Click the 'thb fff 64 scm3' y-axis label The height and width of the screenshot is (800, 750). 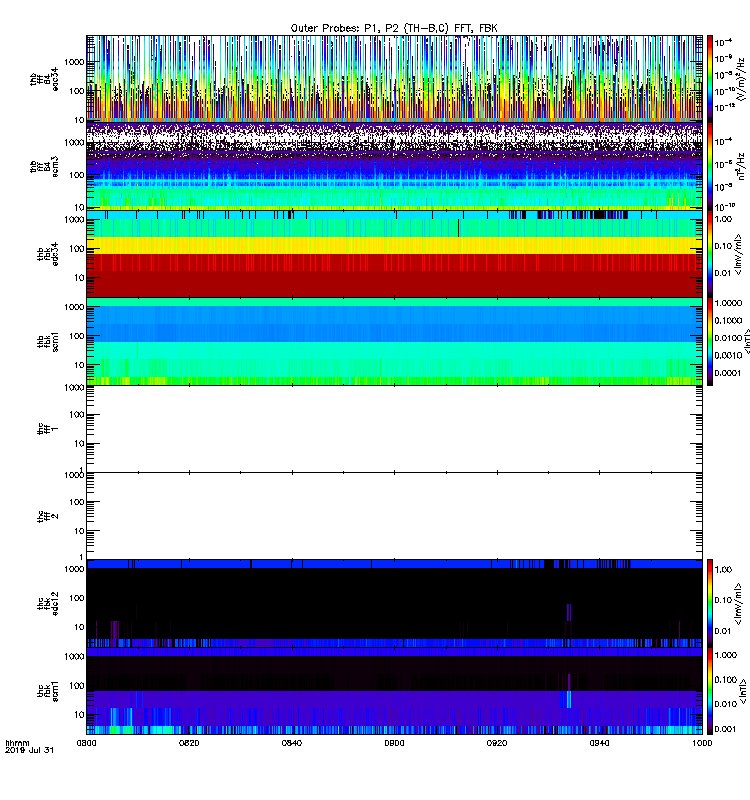[x=44, y=166]
